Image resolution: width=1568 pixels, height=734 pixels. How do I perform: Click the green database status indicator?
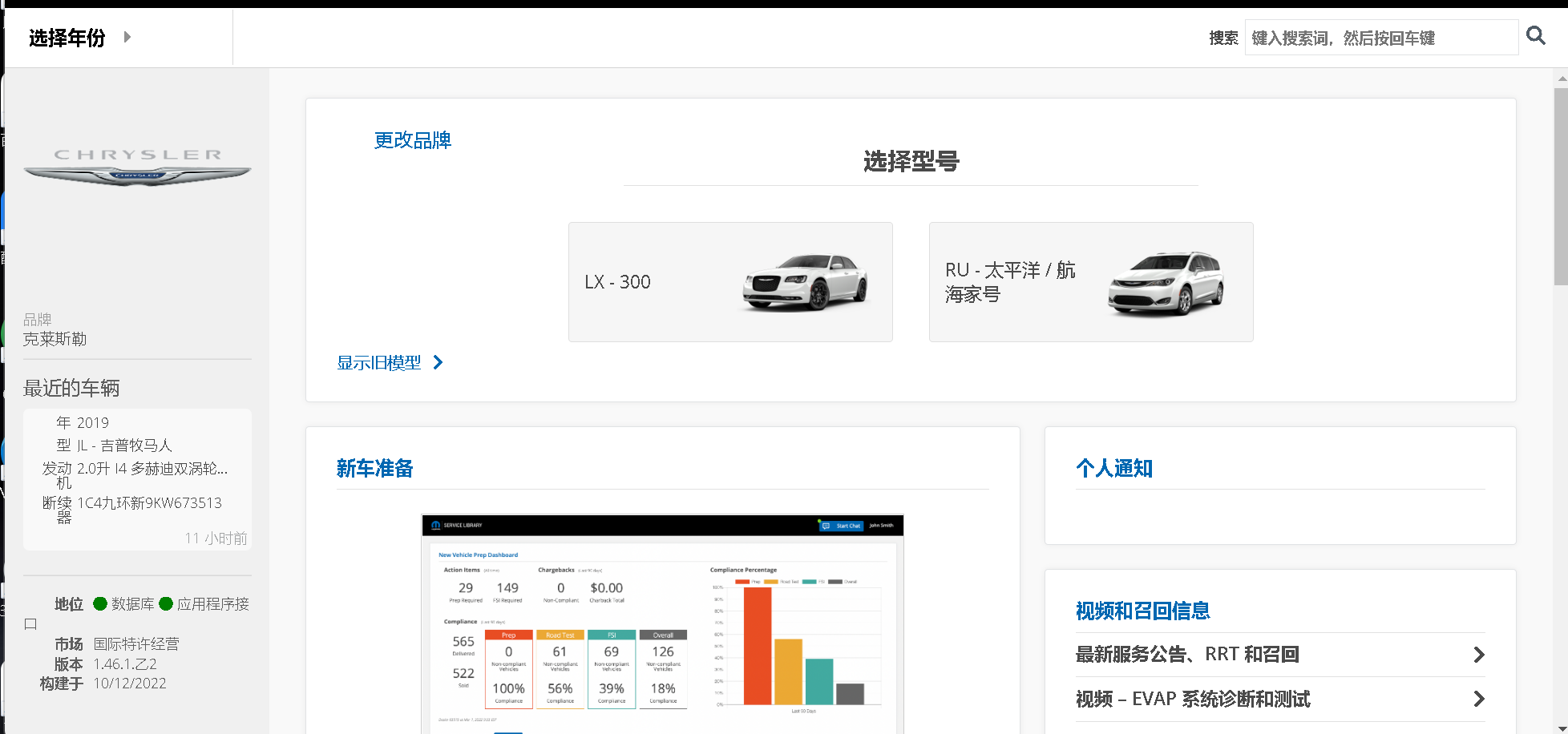(x=100, y=604)
